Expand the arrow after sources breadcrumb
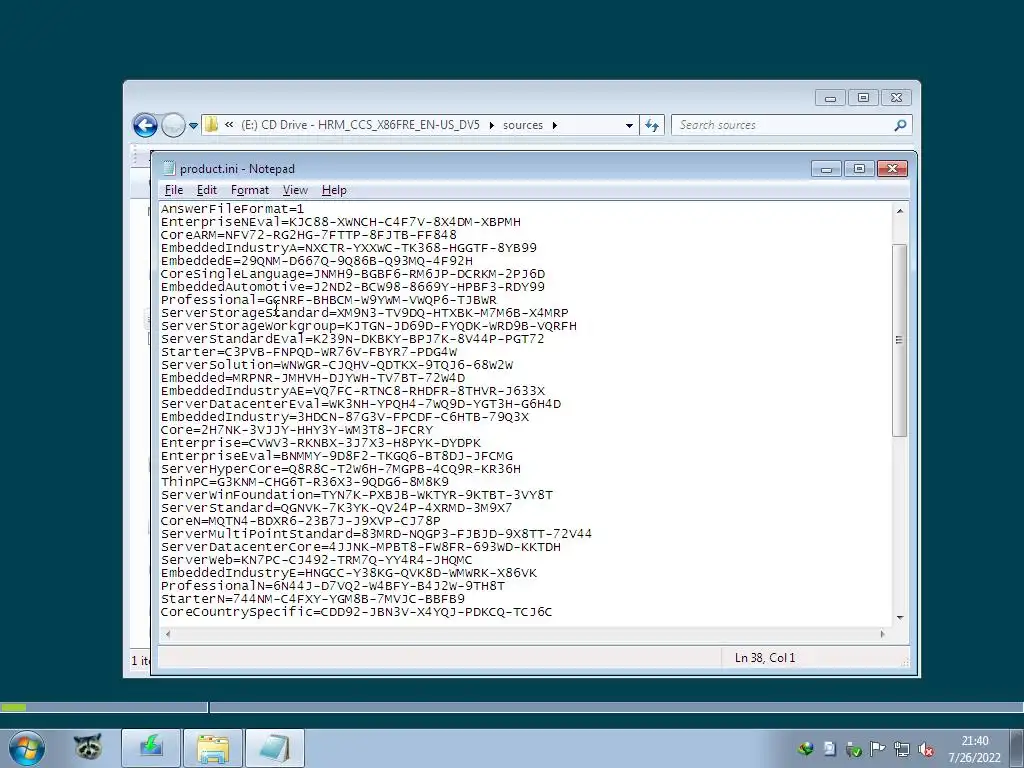 coord(554,125)
